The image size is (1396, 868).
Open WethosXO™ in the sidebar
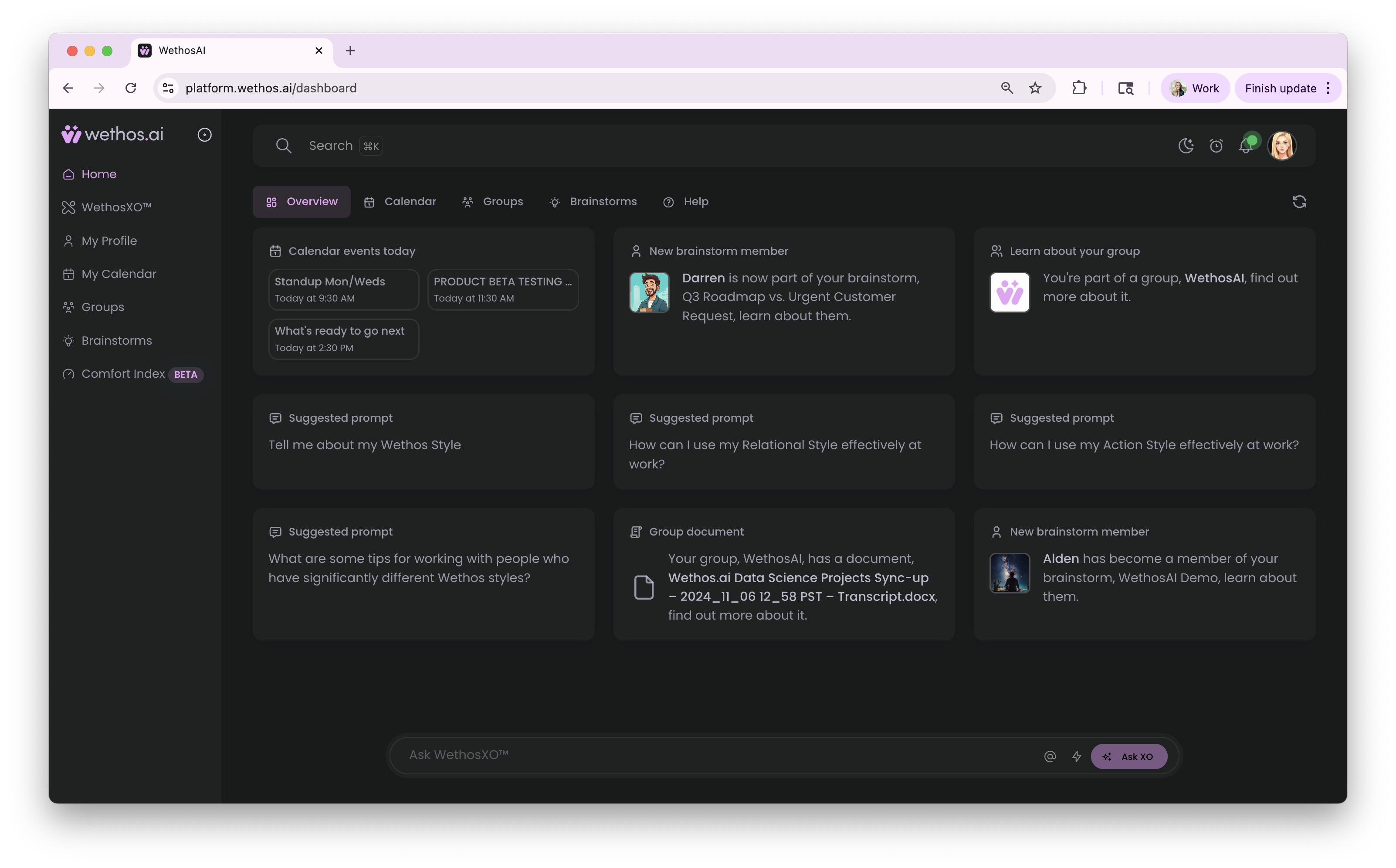pyautogui.click(x=107, y=207)
